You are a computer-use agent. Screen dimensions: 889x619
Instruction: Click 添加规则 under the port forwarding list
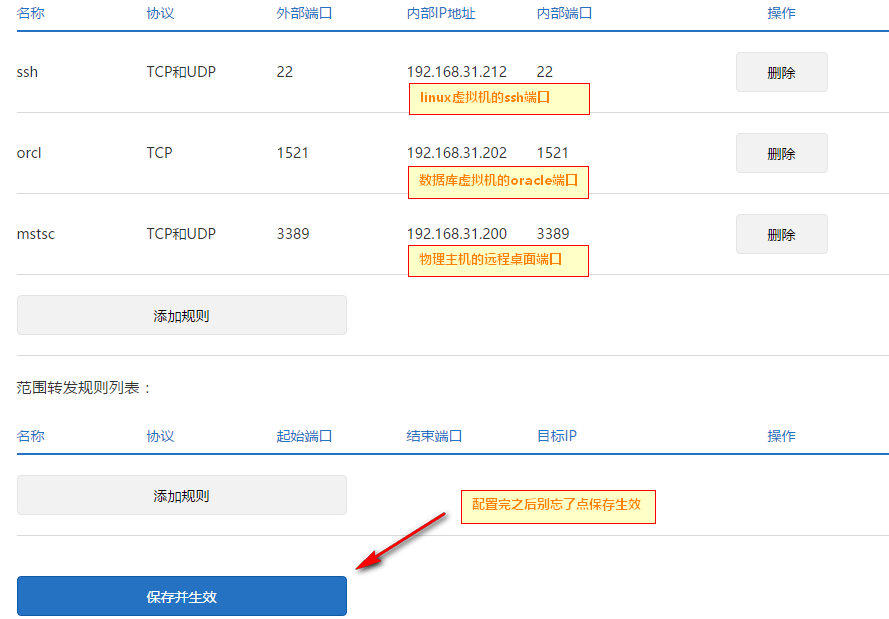point(181,315)
